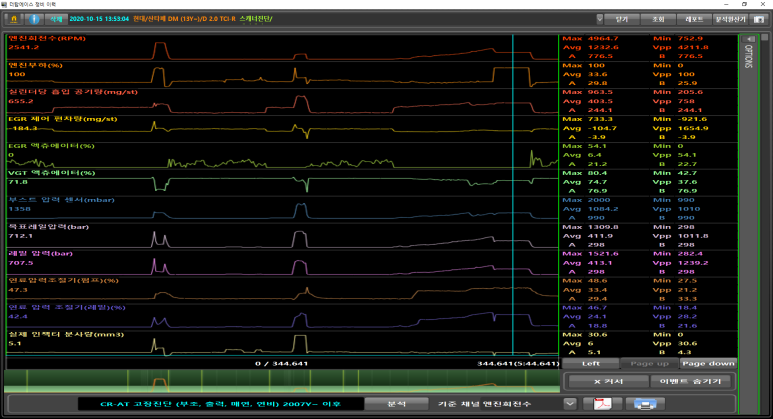Open the 레포트 report button
Image resolution: width=773 pixels, height=419 pixels.
point(694,19)
